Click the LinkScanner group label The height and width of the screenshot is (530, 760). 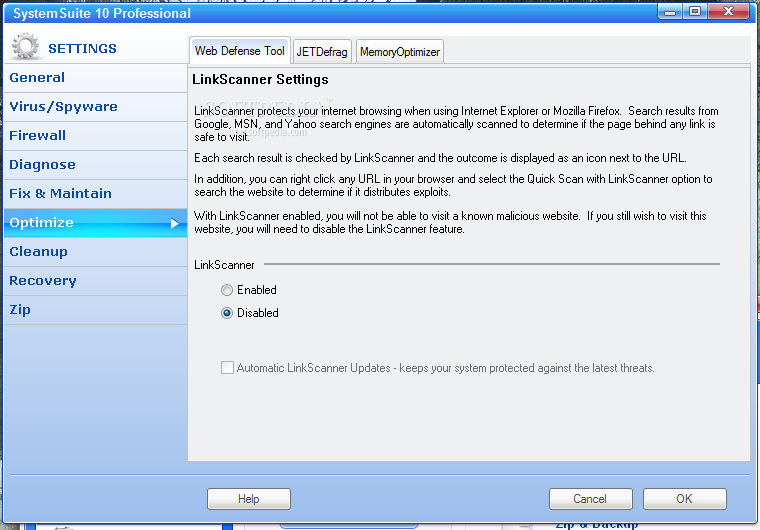[224, 265]
